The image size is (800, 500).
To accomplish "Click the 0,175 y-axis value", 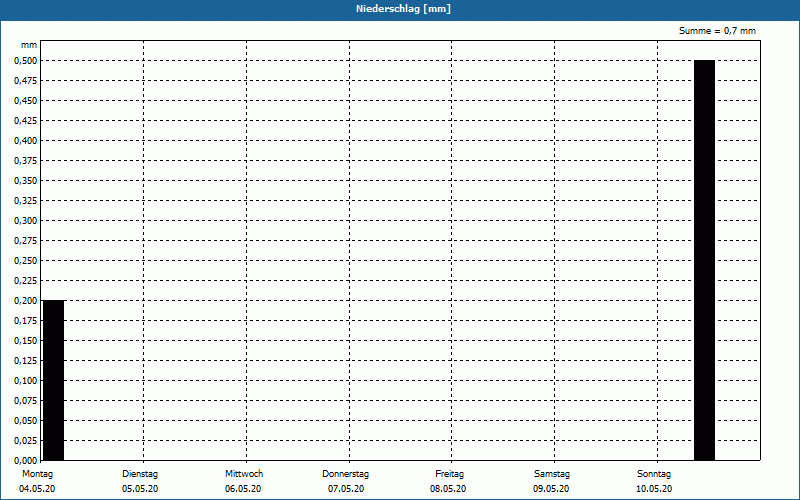I will click(x=26, y=320).
